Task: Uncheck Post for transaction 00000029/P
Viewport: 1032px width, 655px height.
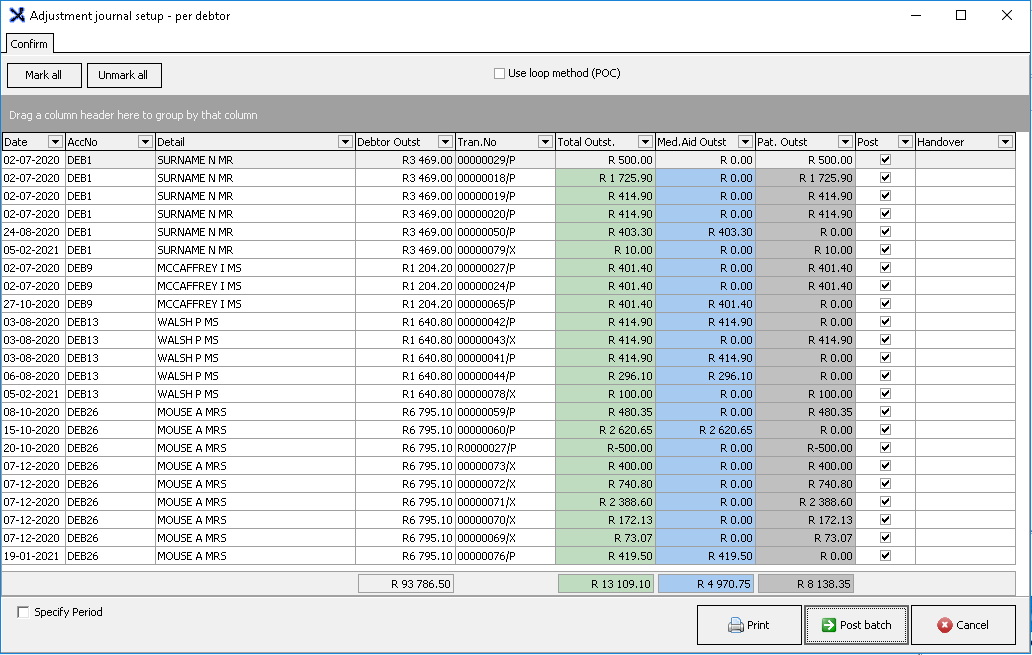Action: click(x=885, y=160)
